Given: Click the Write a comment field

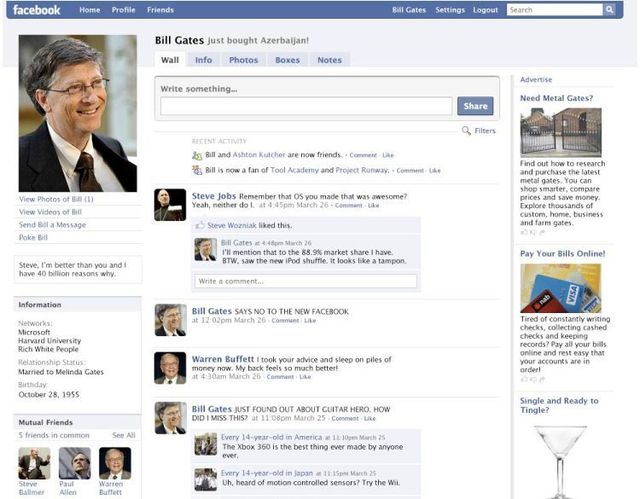Looking at the screenshot, I should (305, 282).
